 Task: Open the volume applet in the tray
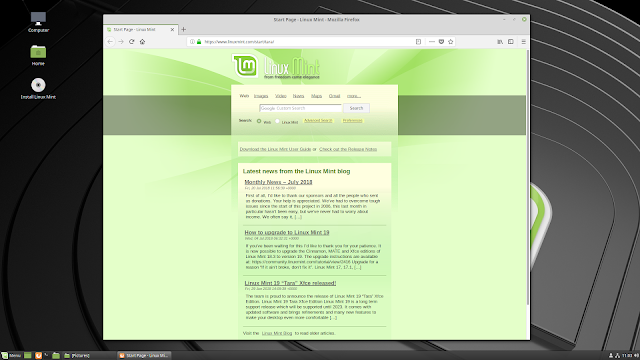point(636,356)
